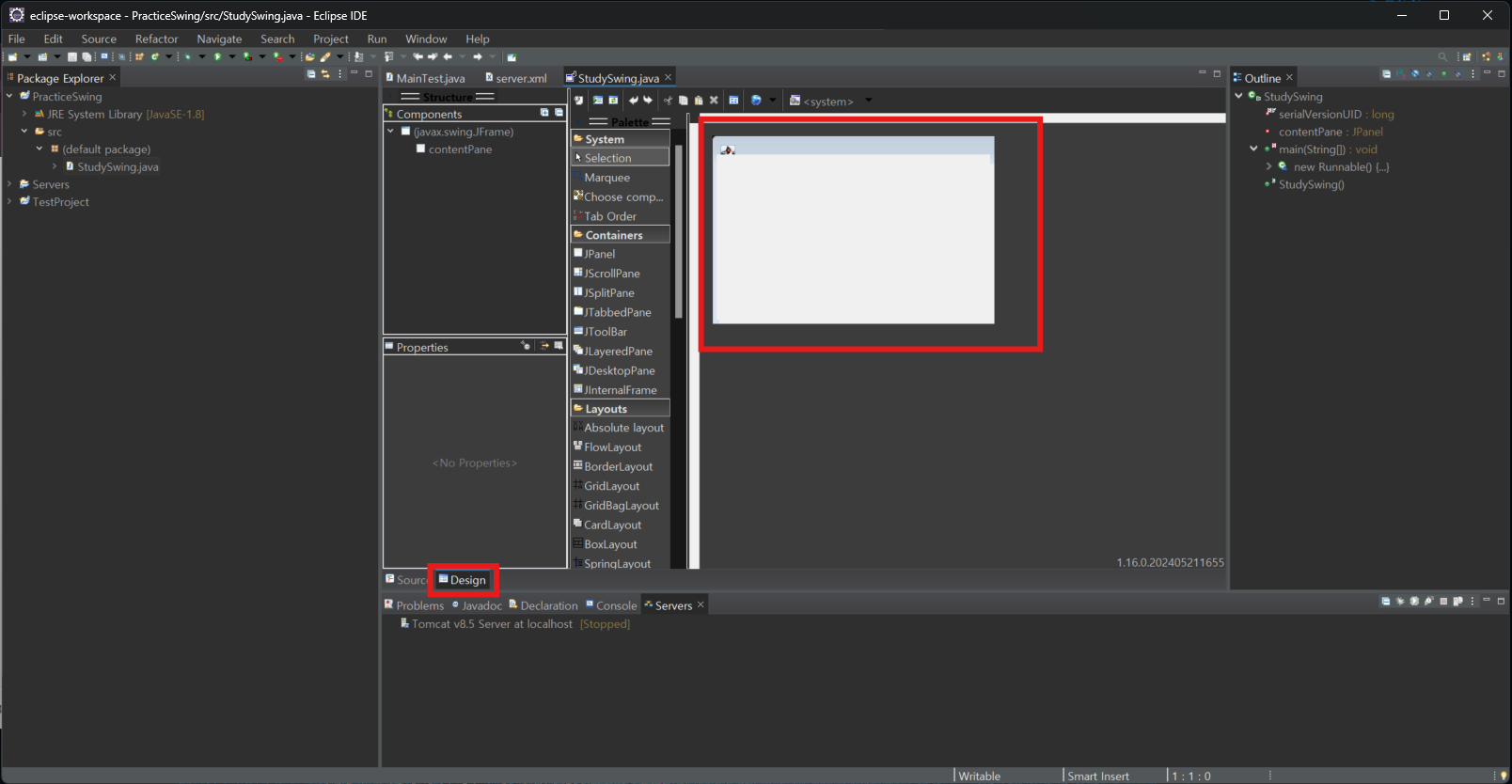Open the Refactor menu
1512x784 pixels.
[156, 39]
